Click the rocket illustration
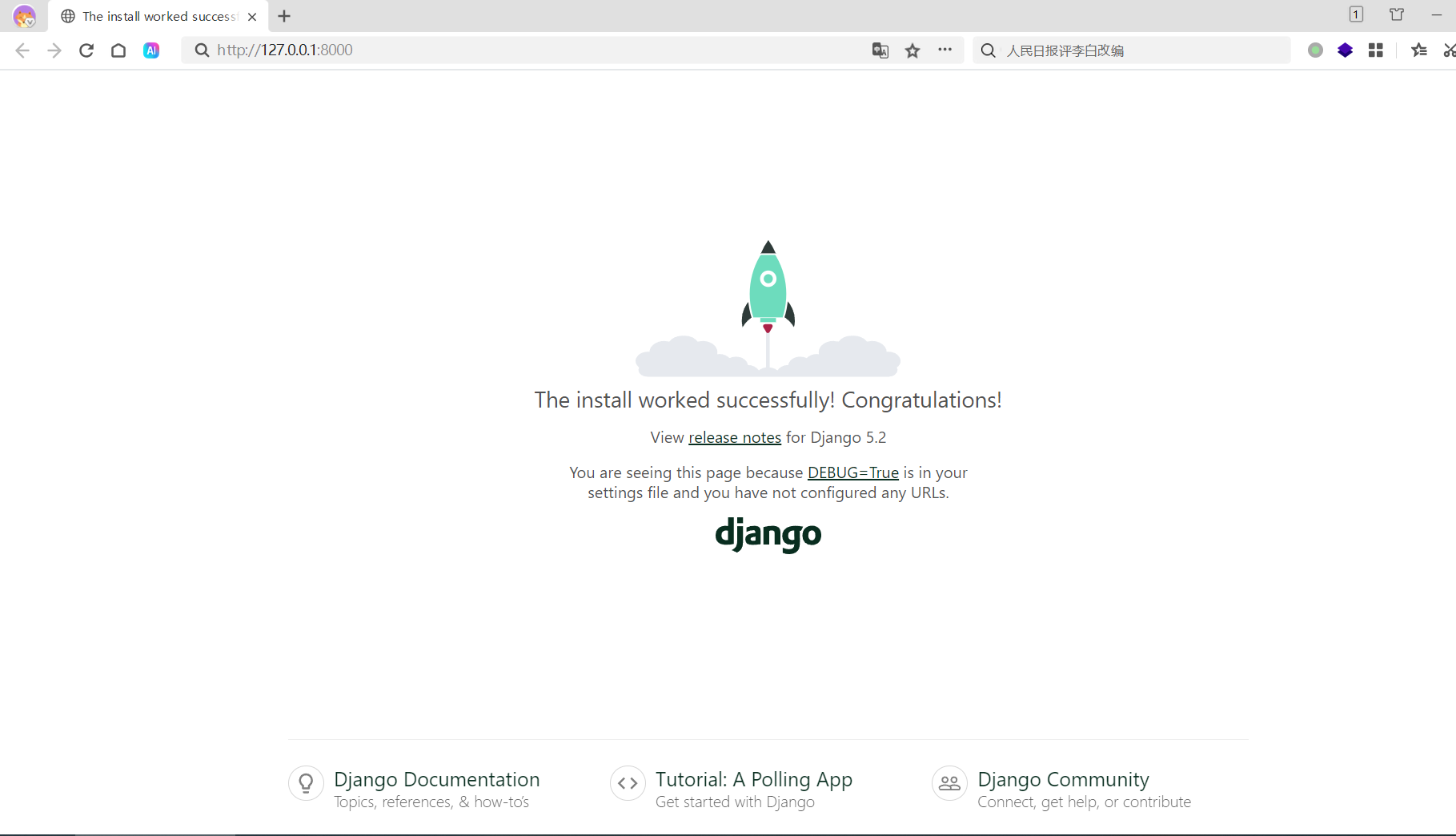This screenshot has width=1456, height=836. pyautogui.click(x=768, y=308)
